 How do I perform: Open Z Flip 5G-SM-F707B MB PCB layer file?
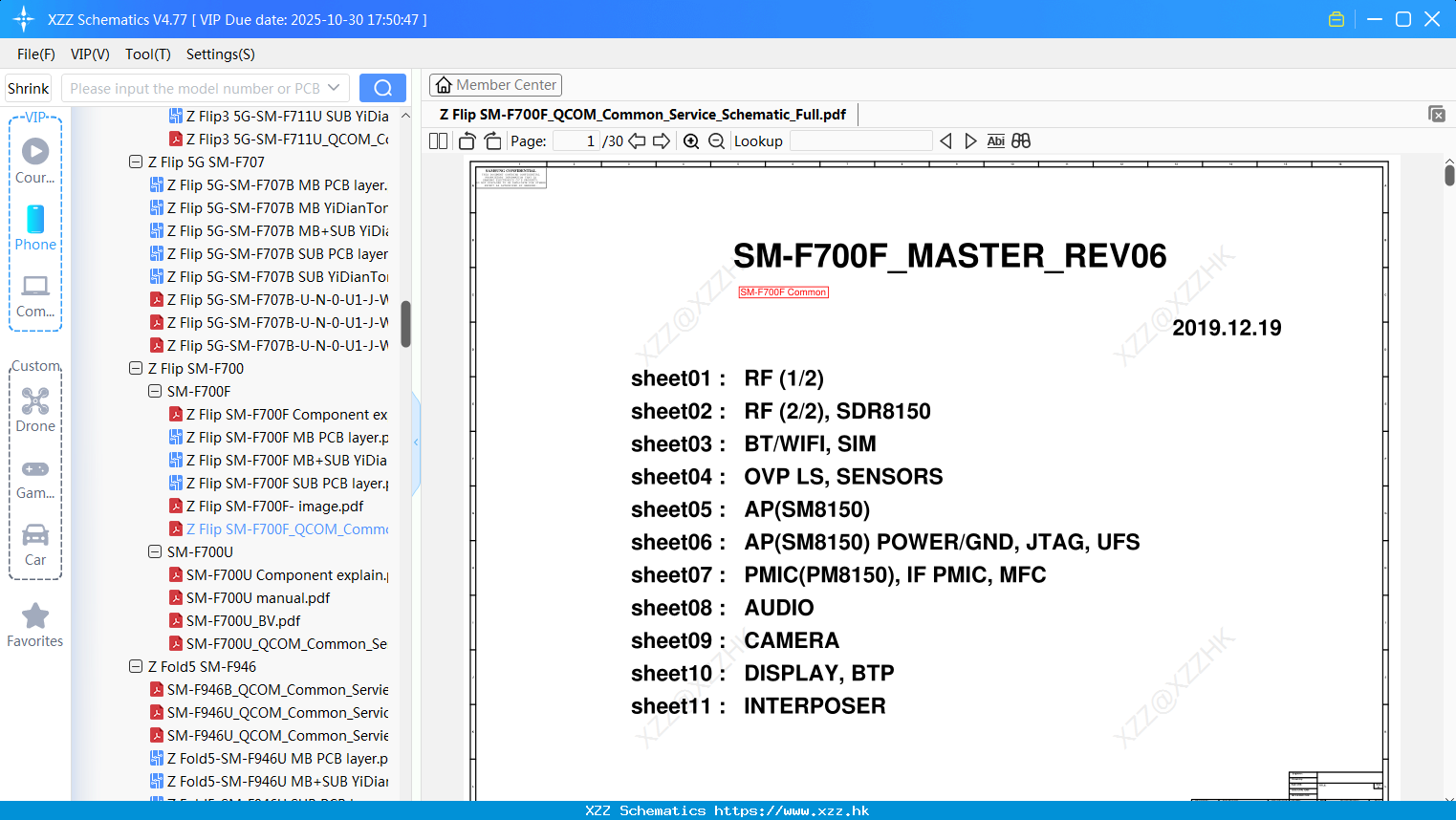click(x=269, y=185)
